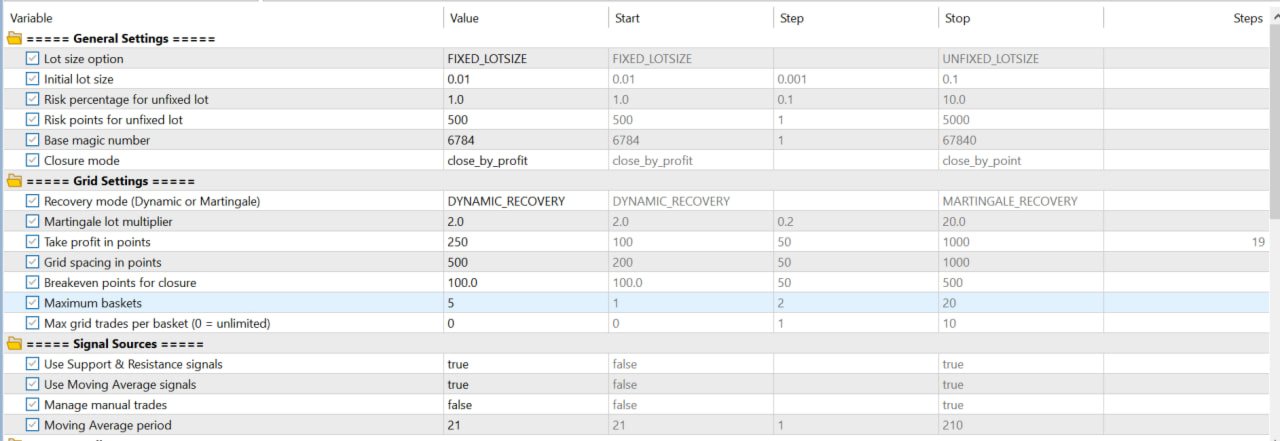
Task: Edit the Initial lot size value
Action: (x=525, y=79)
